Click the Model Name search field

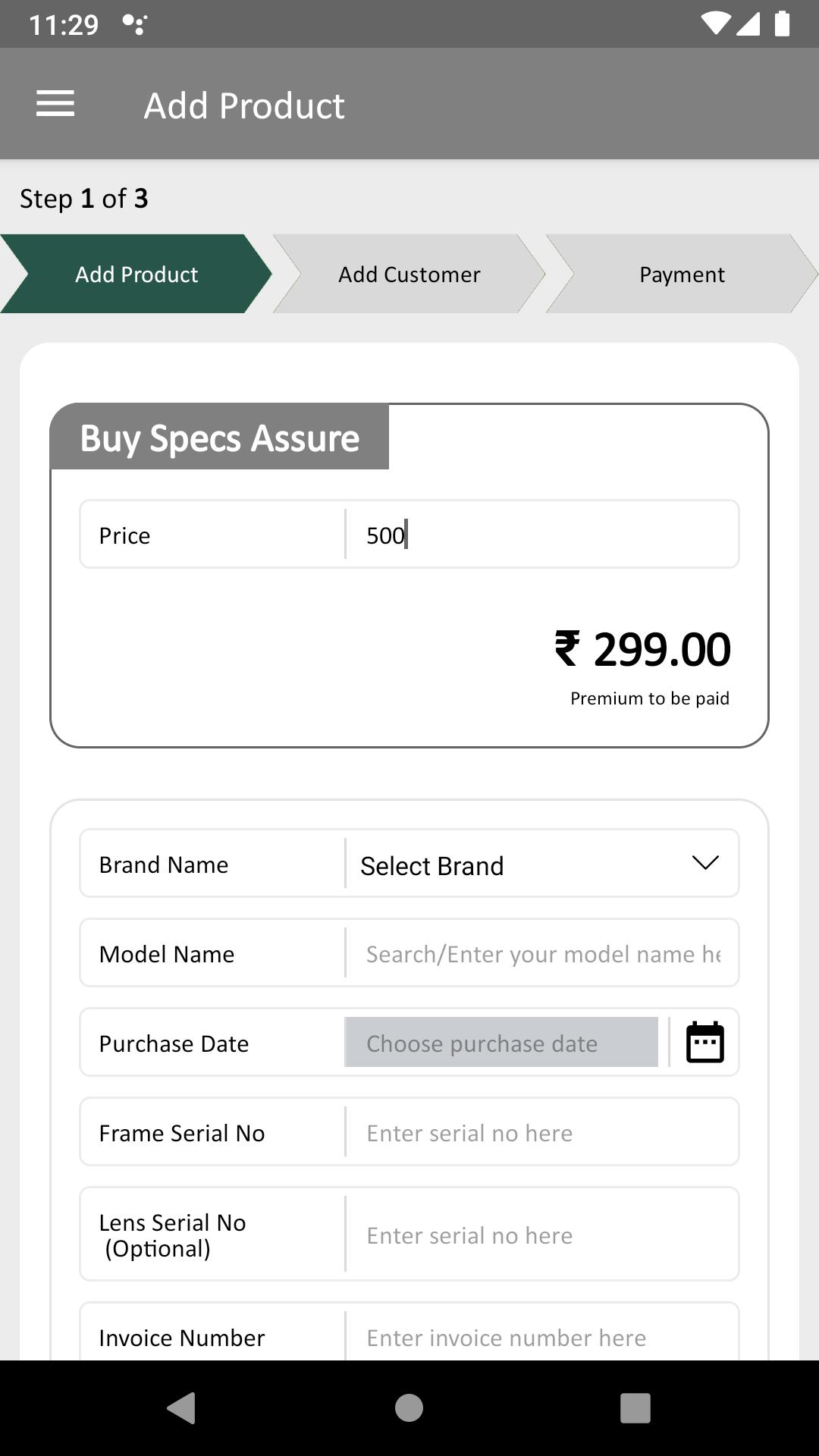[x=541, y=953]
